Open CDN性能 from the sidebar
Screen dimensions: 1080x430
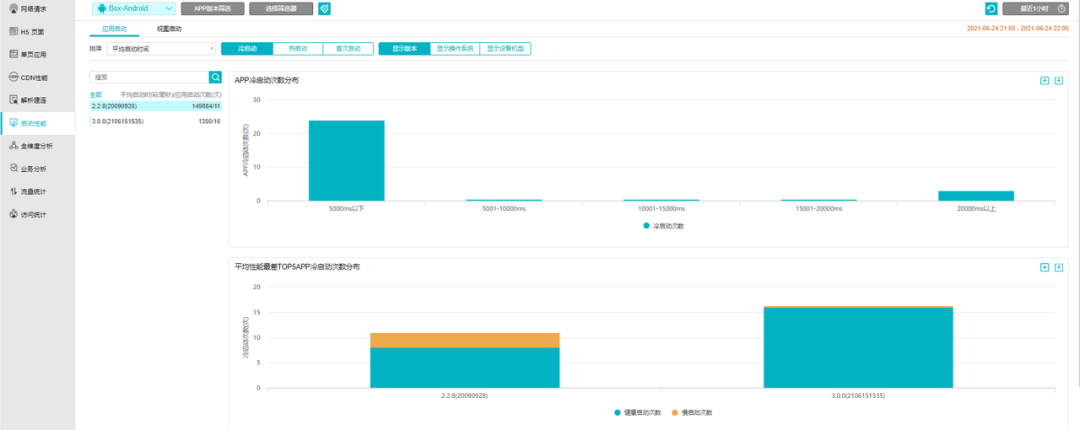[x=37, y=77]
